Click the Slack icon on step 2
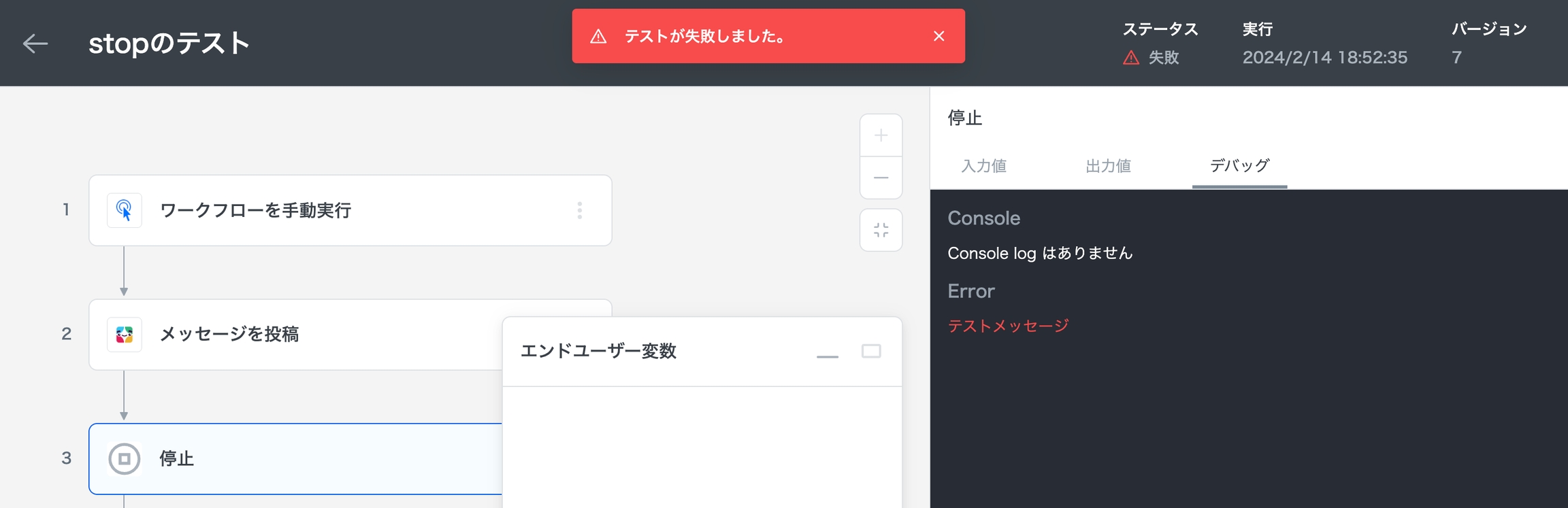1568x508 pixels. [x=125, y=335]
